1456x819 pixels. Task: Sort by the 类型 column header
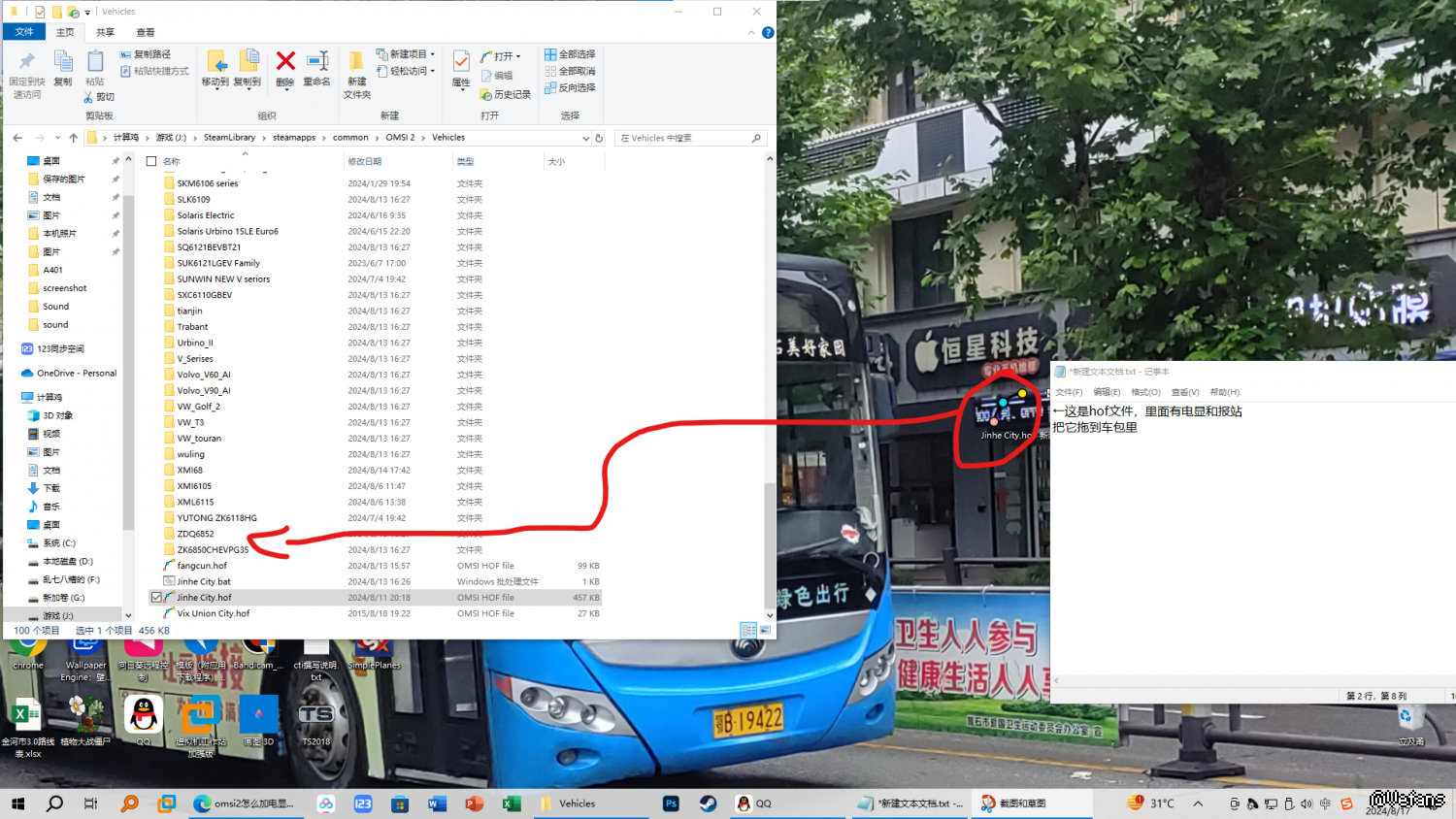point(466,161)
